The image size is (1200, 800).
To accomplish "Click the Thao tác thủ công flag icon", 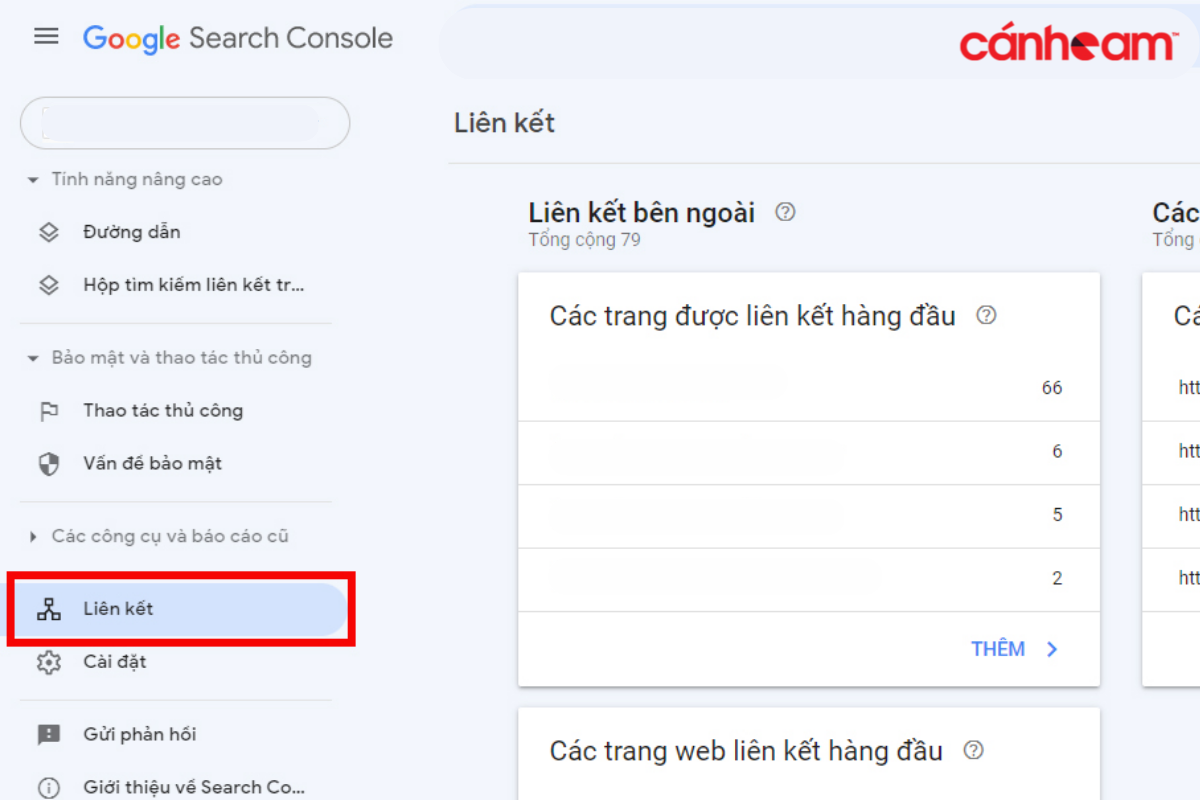I will (48, 411).
